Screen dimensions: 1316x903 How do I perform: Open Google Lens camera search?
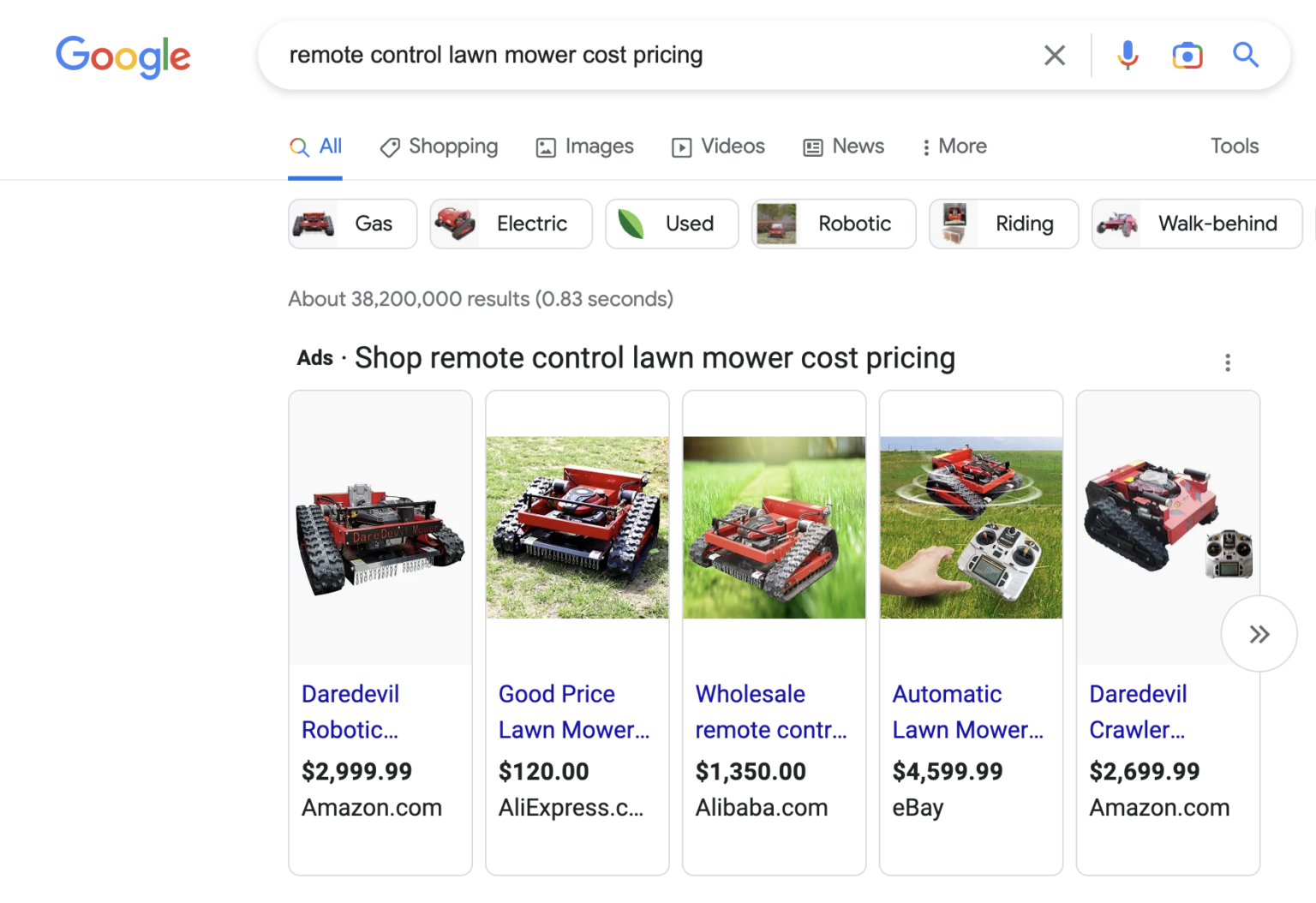[x=1187, y=55]
